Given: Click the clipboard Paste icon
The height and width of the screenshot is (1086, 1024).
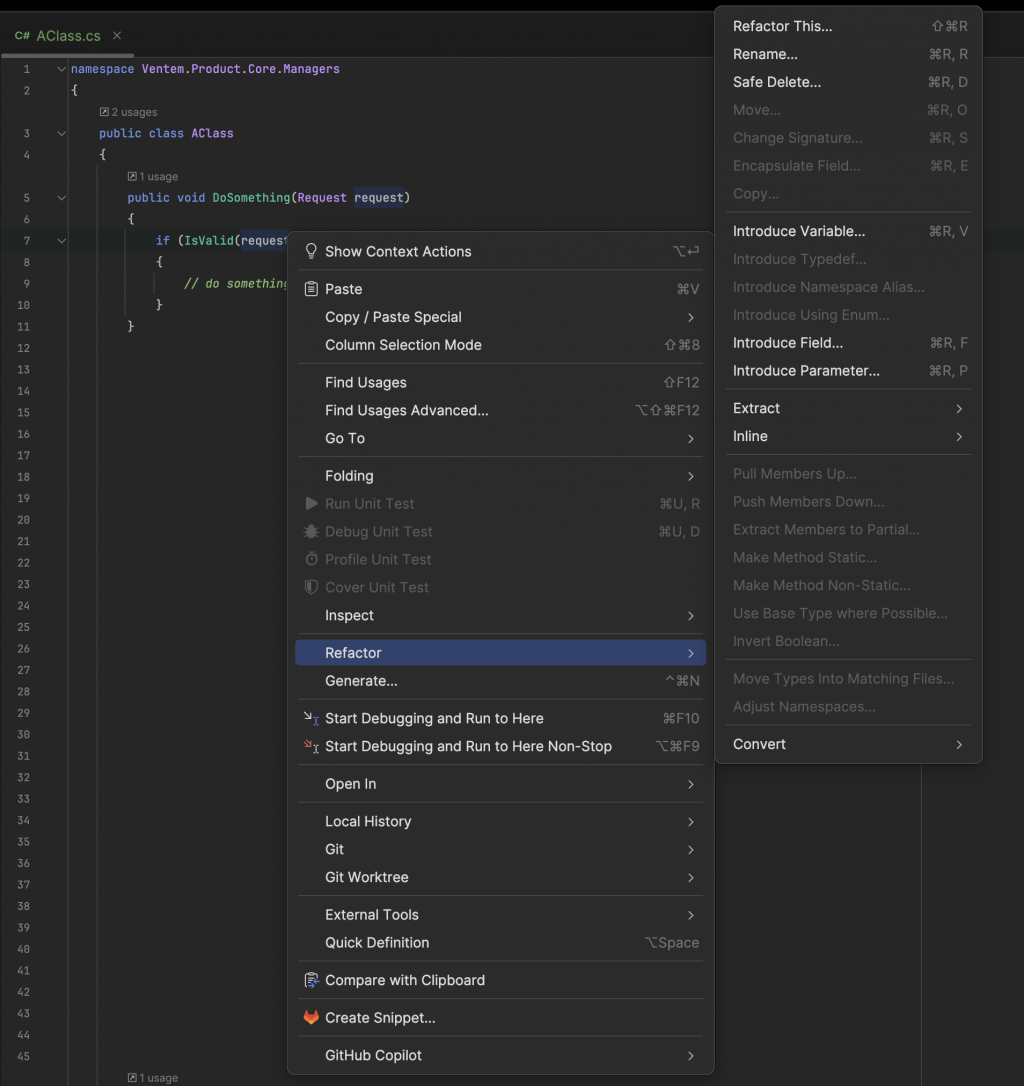Looking at the screenshot, I should click(x=311, y=289).
